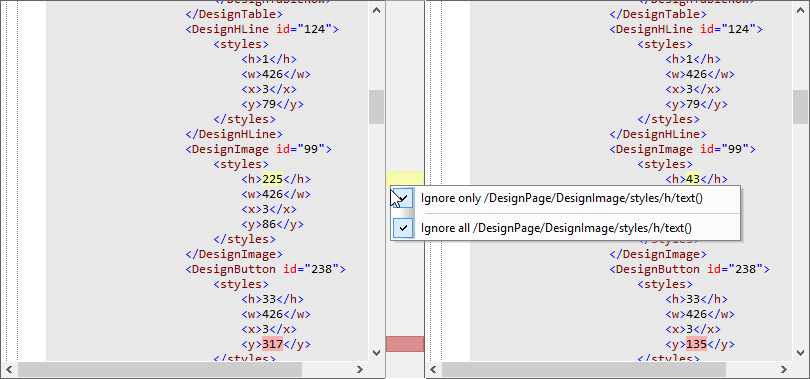
Task: Click the highlighted value 225 in the left pane
Action: pos(272,179)
